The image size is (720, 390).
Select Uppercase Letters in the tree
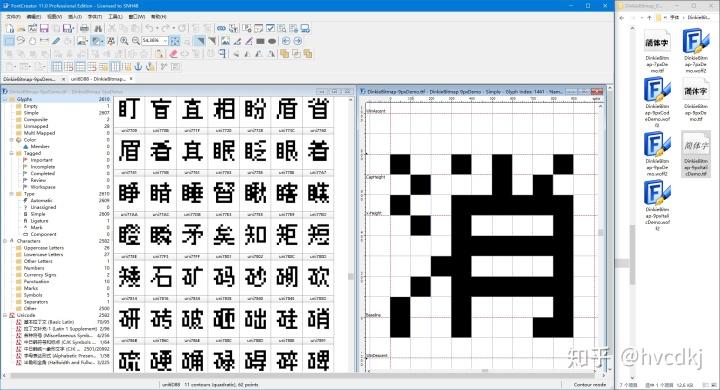pyautogui.click(x=44, y=248)
